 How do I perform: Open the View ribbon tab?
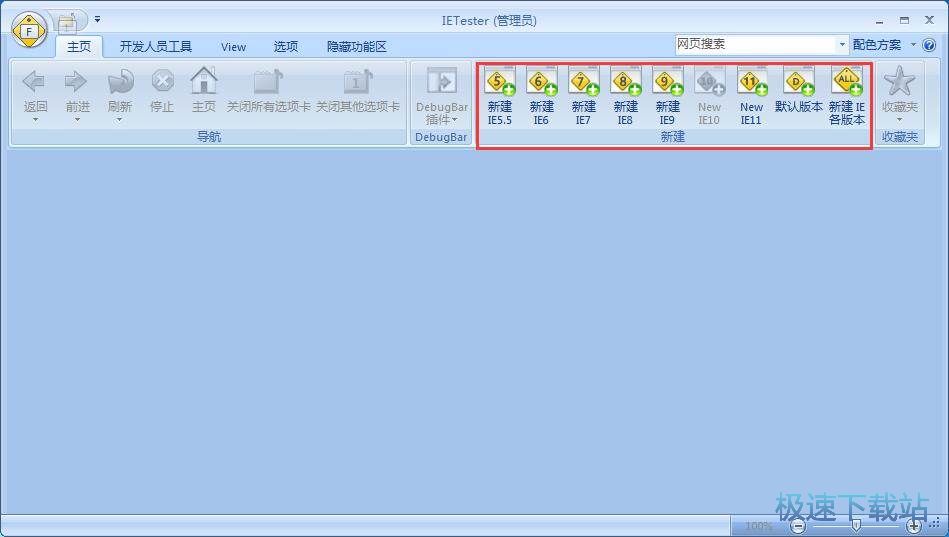pyautogui.click(x=233, y=47)
